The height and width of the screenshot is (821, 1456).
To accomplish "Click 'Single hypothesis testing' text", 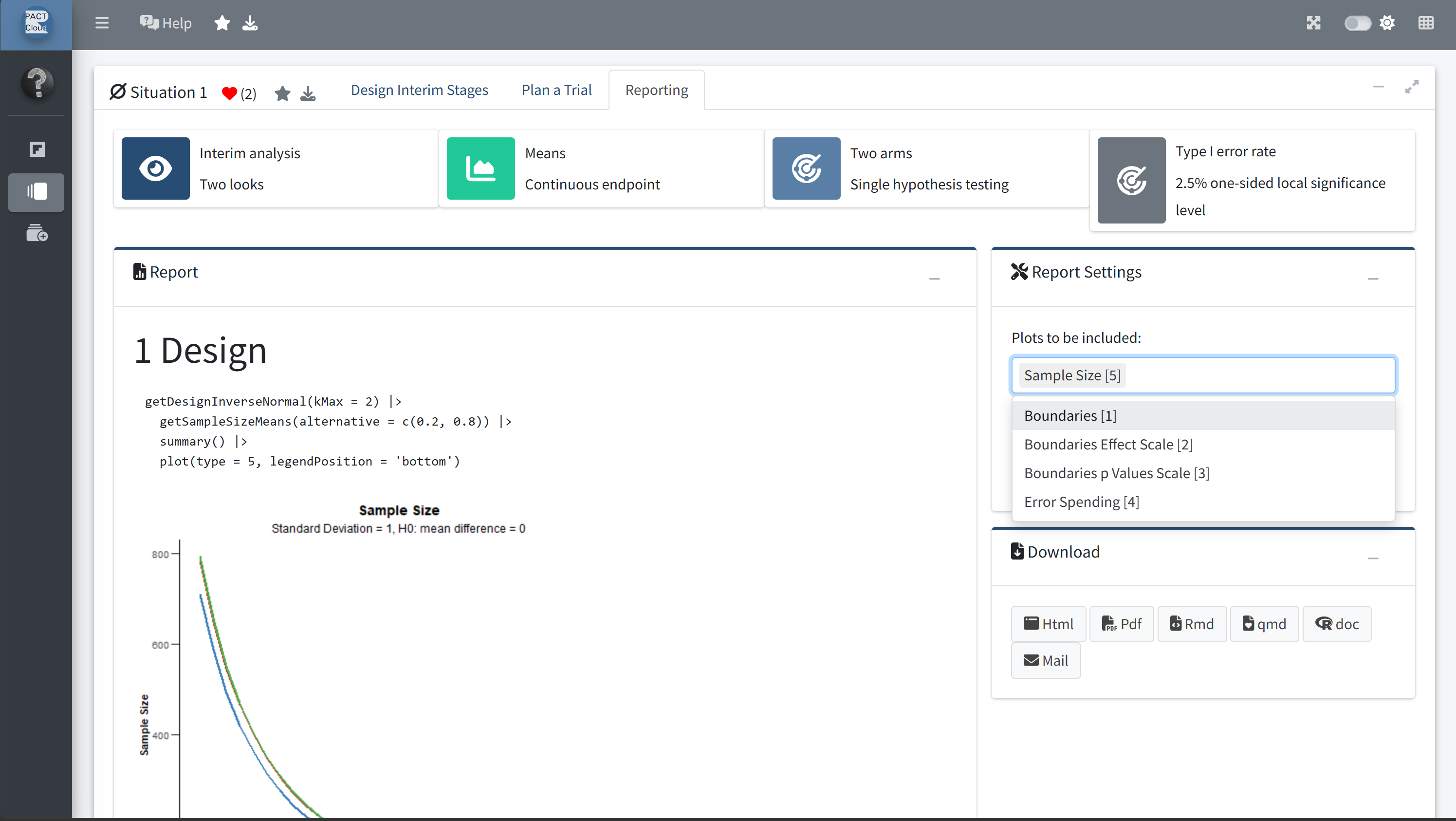I will [x=929, y=185].
